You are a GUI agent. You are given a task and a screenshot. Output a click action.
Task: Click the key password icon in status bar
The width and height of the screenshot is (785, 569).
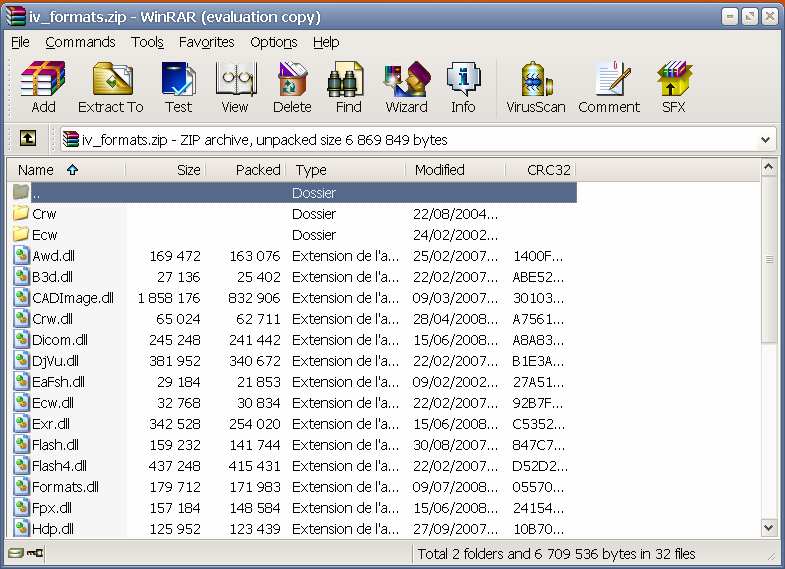point(35,553)
